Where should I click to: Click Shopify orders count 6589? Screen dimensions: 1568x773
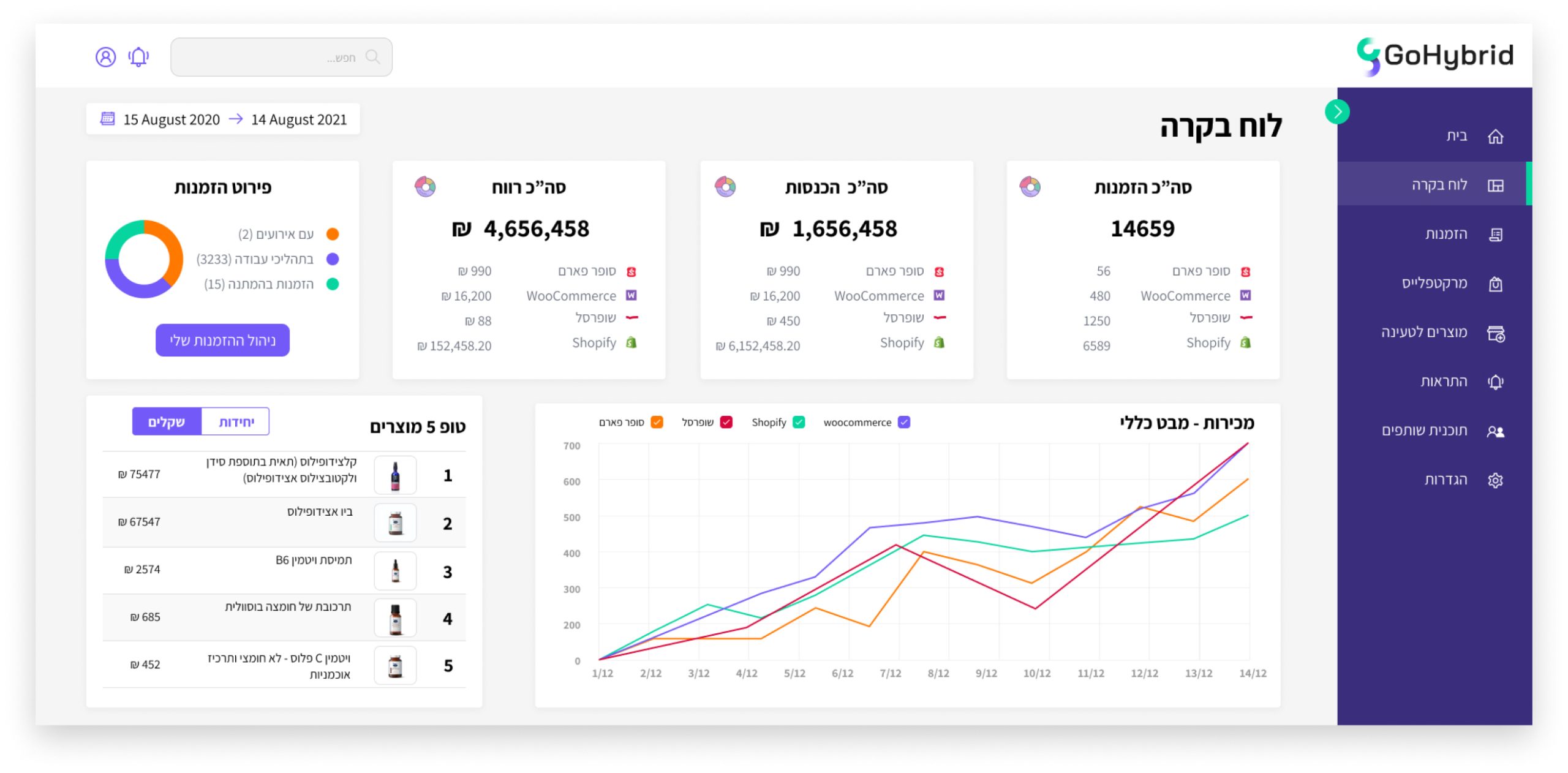(x=1096, y=345)
